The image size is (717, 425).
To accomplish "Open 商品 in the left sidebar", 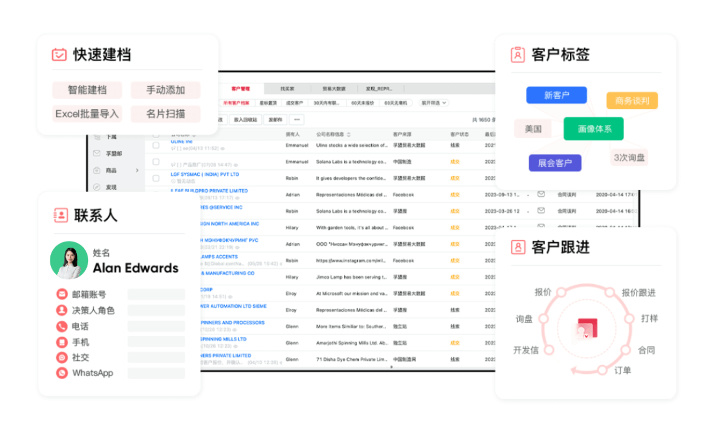I will pyautogui.click(x=111, y=171).
